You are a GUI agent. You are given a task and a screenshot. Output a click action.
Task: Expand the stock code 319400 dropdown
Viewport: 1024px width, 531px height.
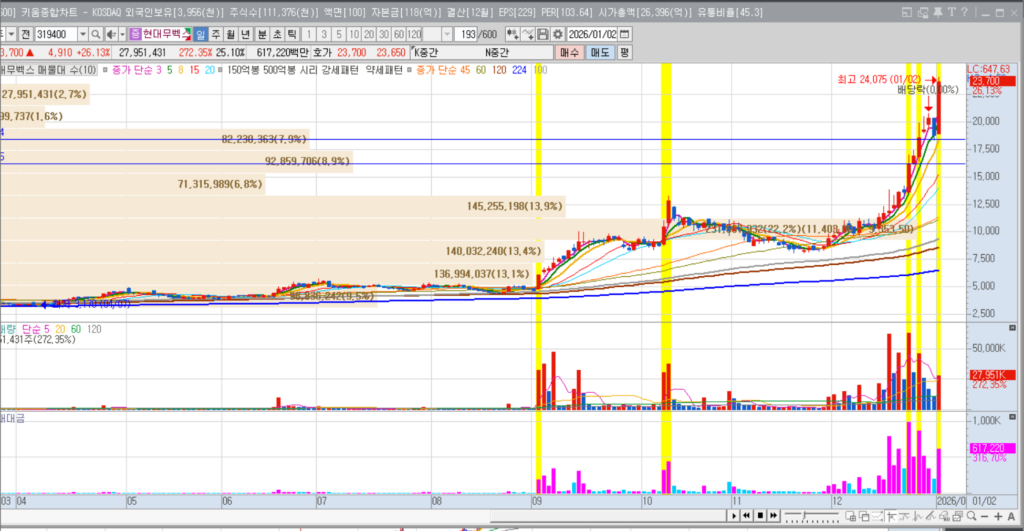coord(83,34)
